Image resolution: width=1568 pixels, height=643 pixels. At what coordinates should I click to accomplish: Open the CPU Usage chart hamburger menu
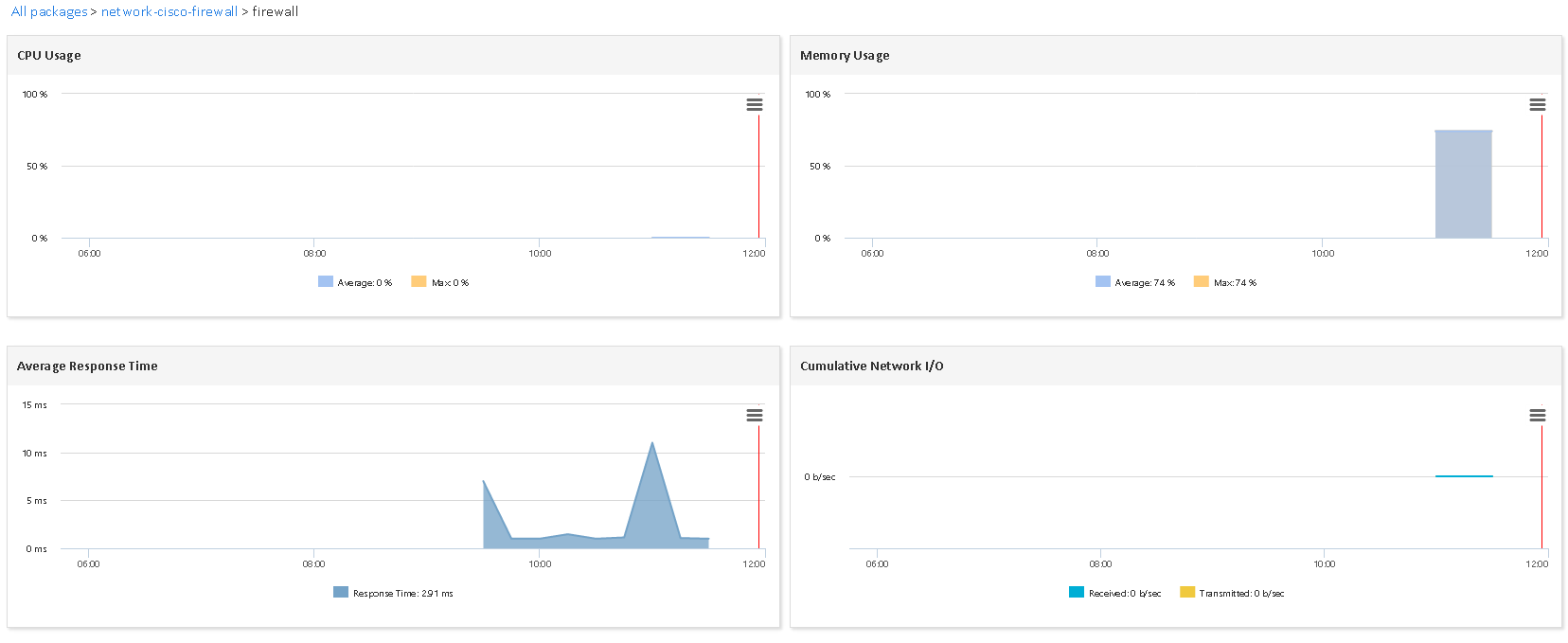(754, 105)
